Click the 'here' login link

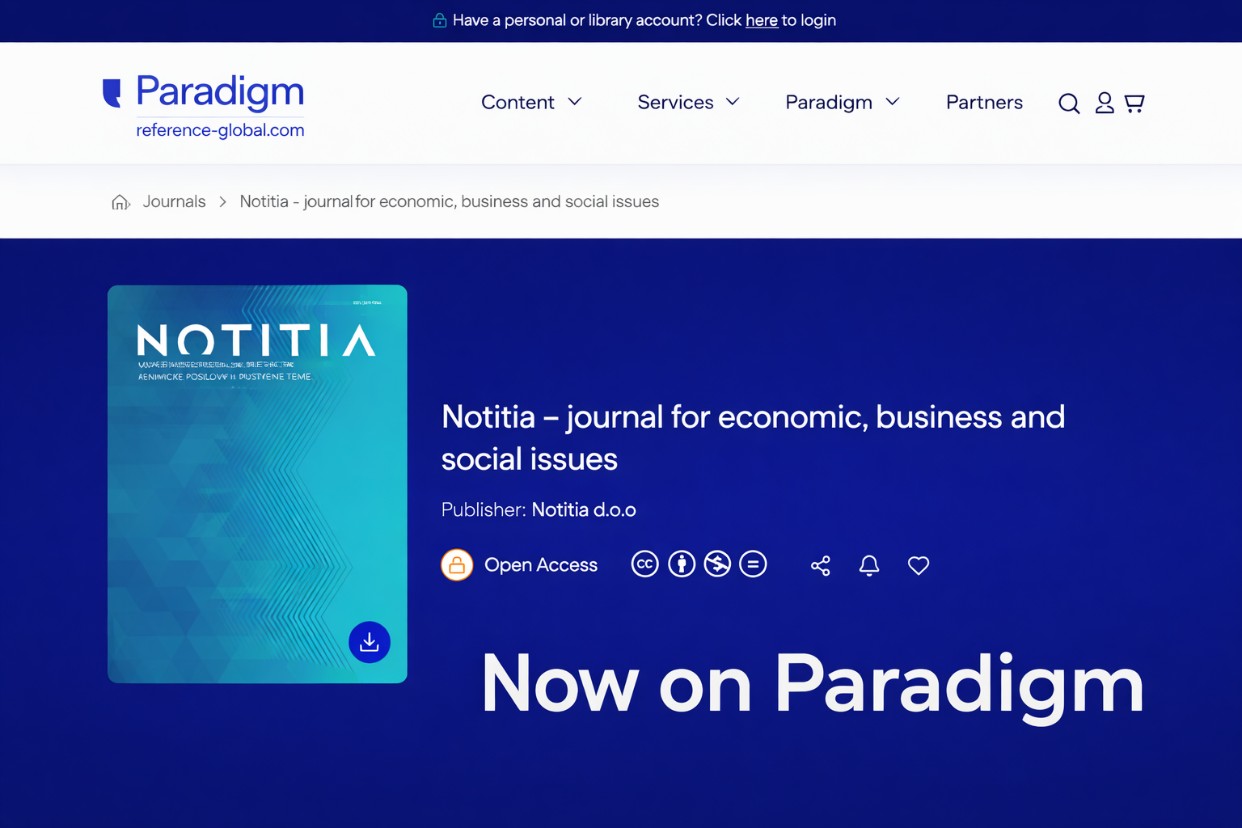(x=761, y=20)
